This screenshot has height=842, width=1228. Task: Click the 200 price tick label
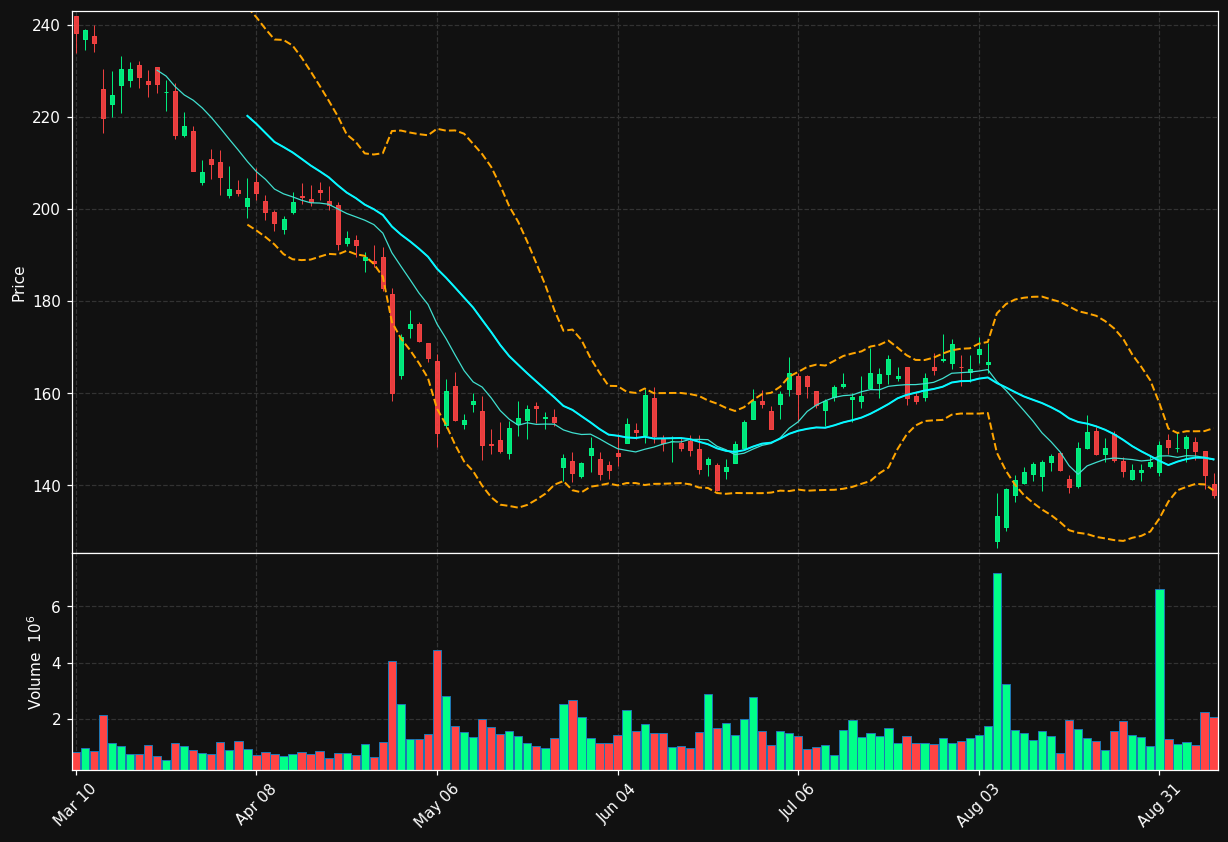pos(47,209)
